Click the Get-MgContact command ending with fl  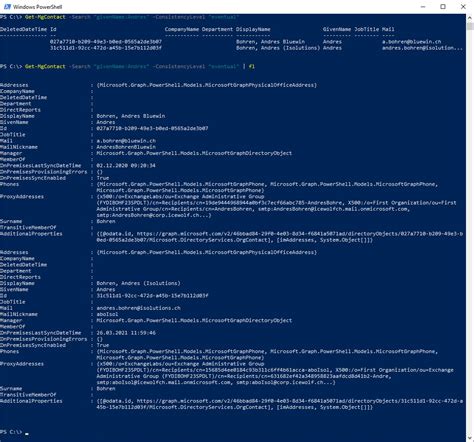click(127, 67)
